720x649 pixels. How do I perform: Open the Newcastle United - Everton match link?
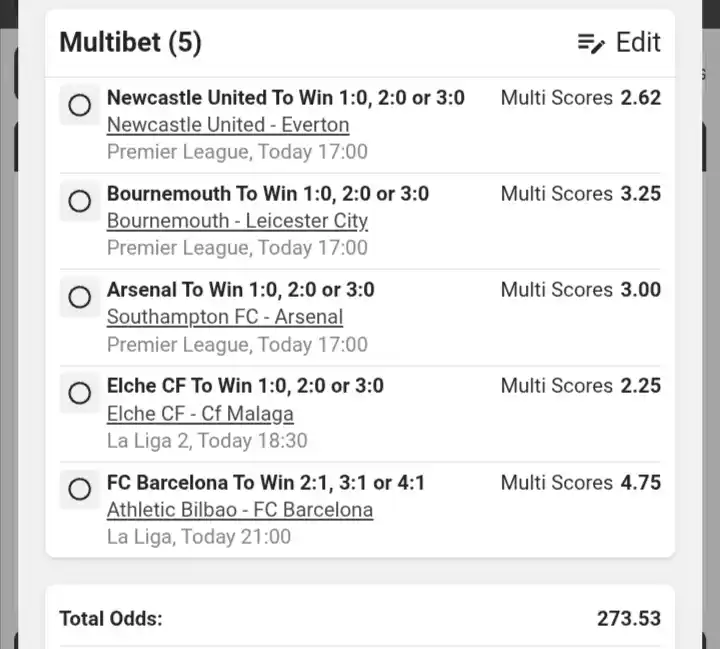click(228, 125)
